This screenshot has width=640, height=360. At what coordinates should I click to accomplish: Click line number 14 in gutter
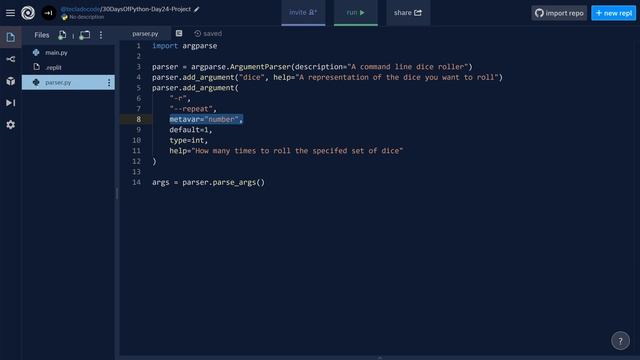tap(136, 182)
